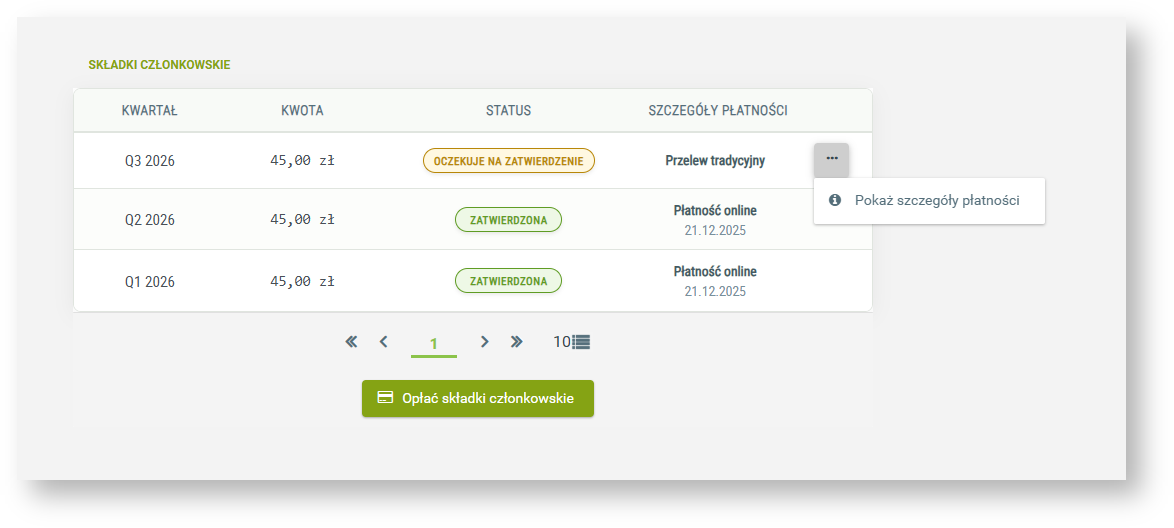Image resolution: width=1174 pixels, height=528 pixels.
Task: Select the 'Przelew tradycyjny' payment detail
Action: pyautogui.click(x=715, y=161)
